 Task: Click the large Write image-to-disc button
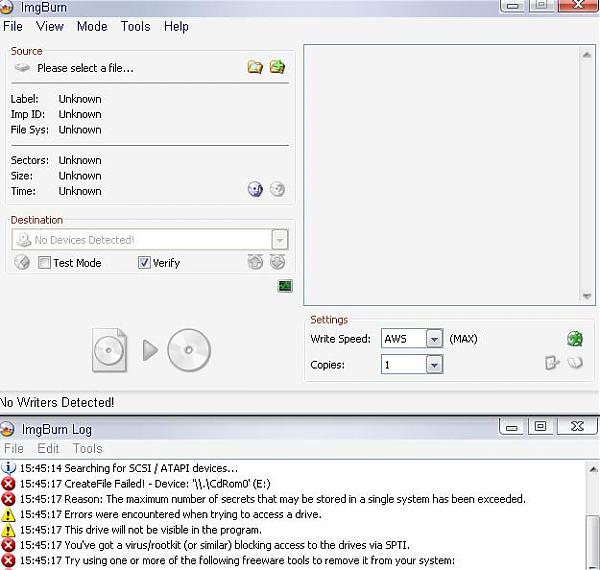point(150,350)
